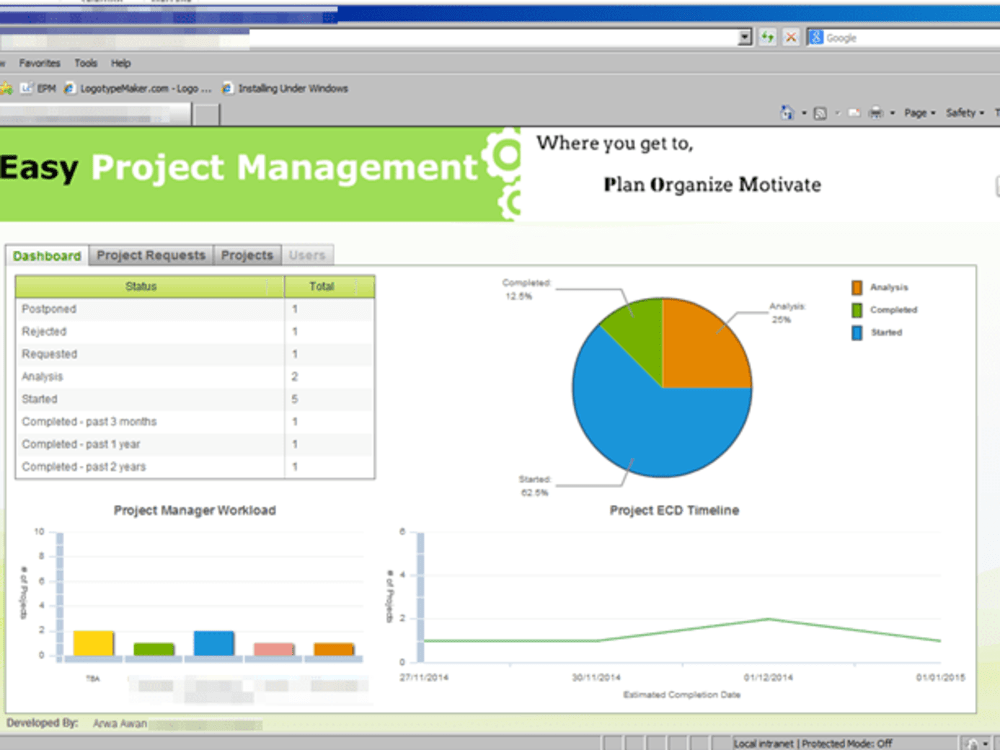Sort by the Status column header
Viewport: 1000px width, 750px height.
(x=149, y=287)
